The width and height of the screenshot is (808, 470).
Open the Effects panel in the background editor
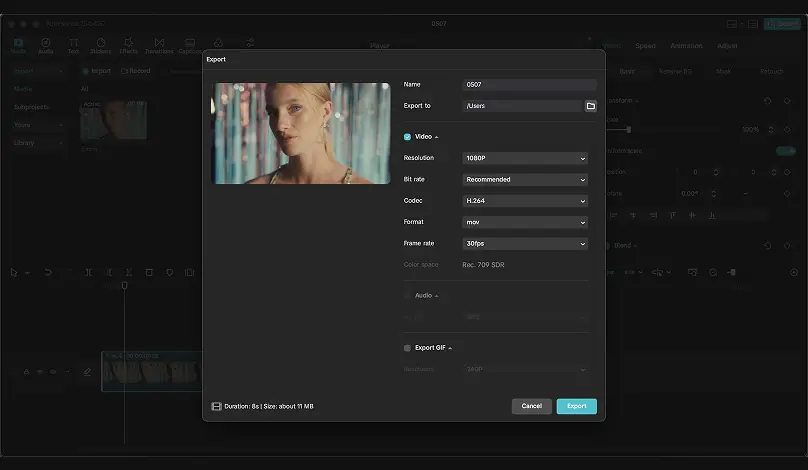click(x=128, y=46)
